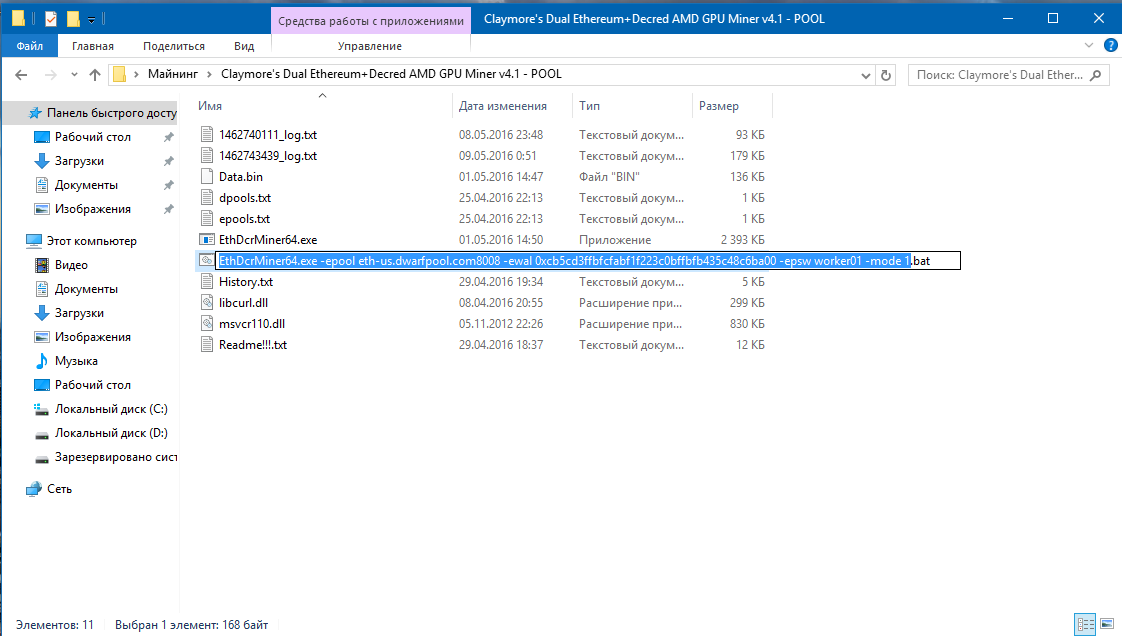Click the EthDcrMiner64.exe application icon
1122x636 pixels.
(207, 240)
